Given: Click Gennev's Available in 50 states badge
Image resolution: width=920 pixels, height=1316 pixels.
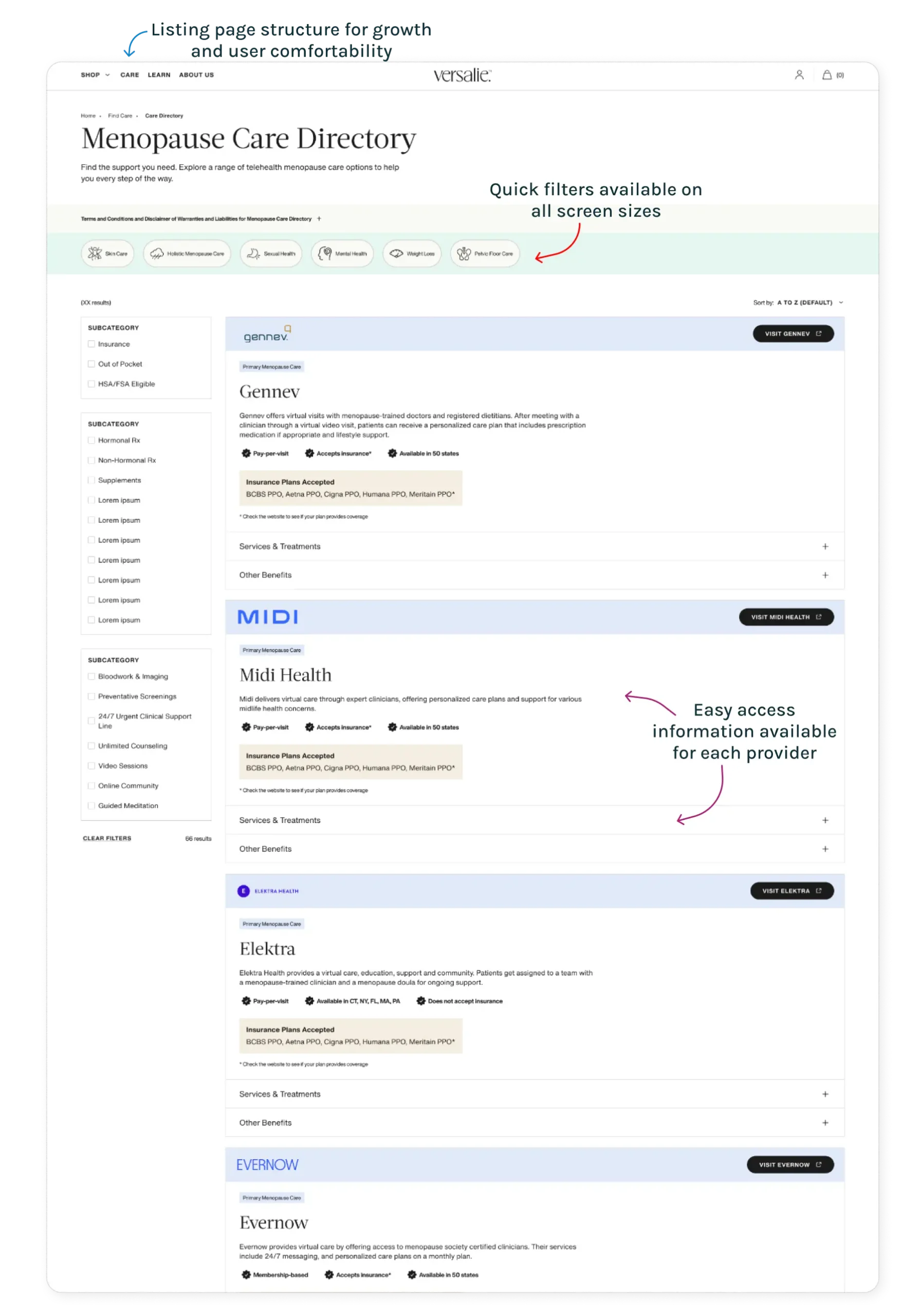Looking at the screenshot, I should tap(423, 453).
